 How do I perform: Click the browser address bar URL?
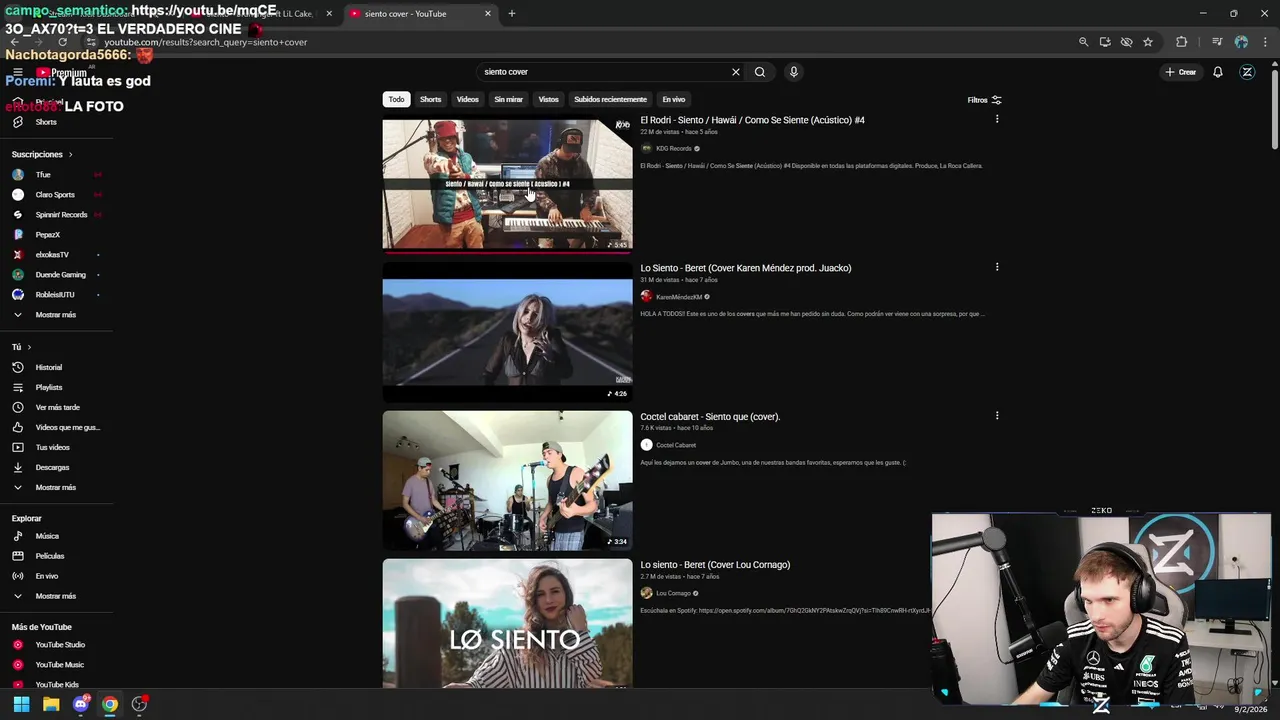click(x=205, y=42)
